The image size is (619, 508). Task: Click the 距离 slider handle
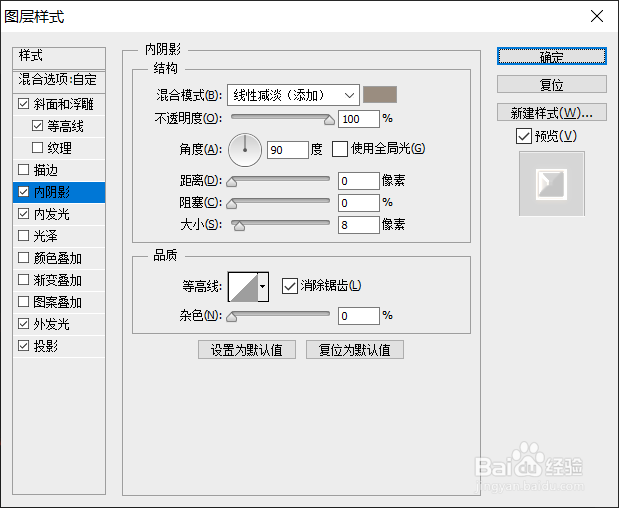click(232, 182)
